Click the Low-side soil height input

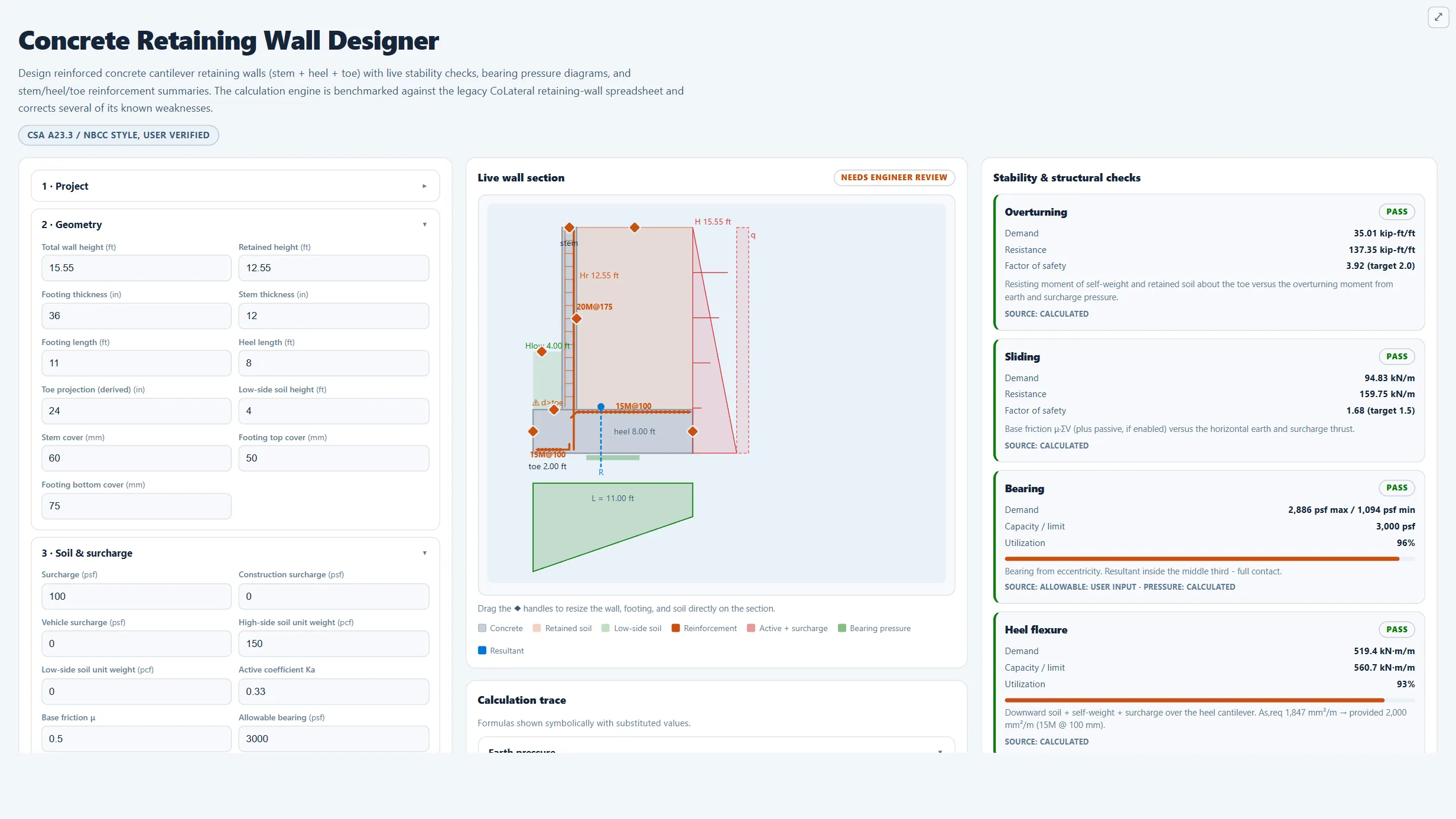(333, 411)
